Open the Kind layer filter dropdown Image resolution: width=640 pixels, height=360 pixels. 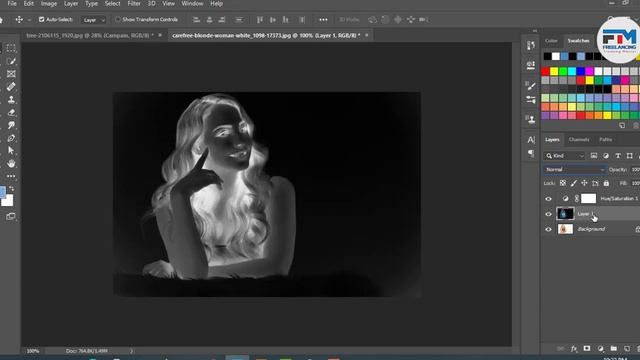tap(565, 156)
